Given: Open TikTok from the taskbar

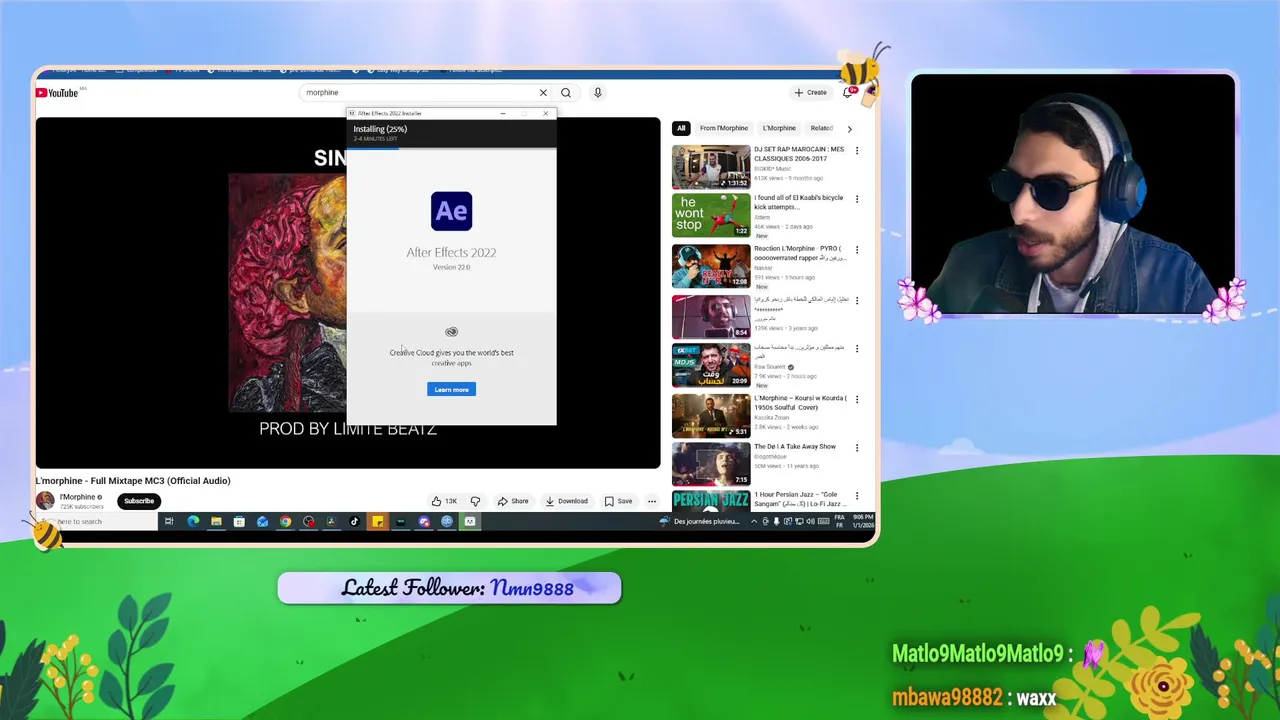Looking at the screenshot, I should [354, 521].
